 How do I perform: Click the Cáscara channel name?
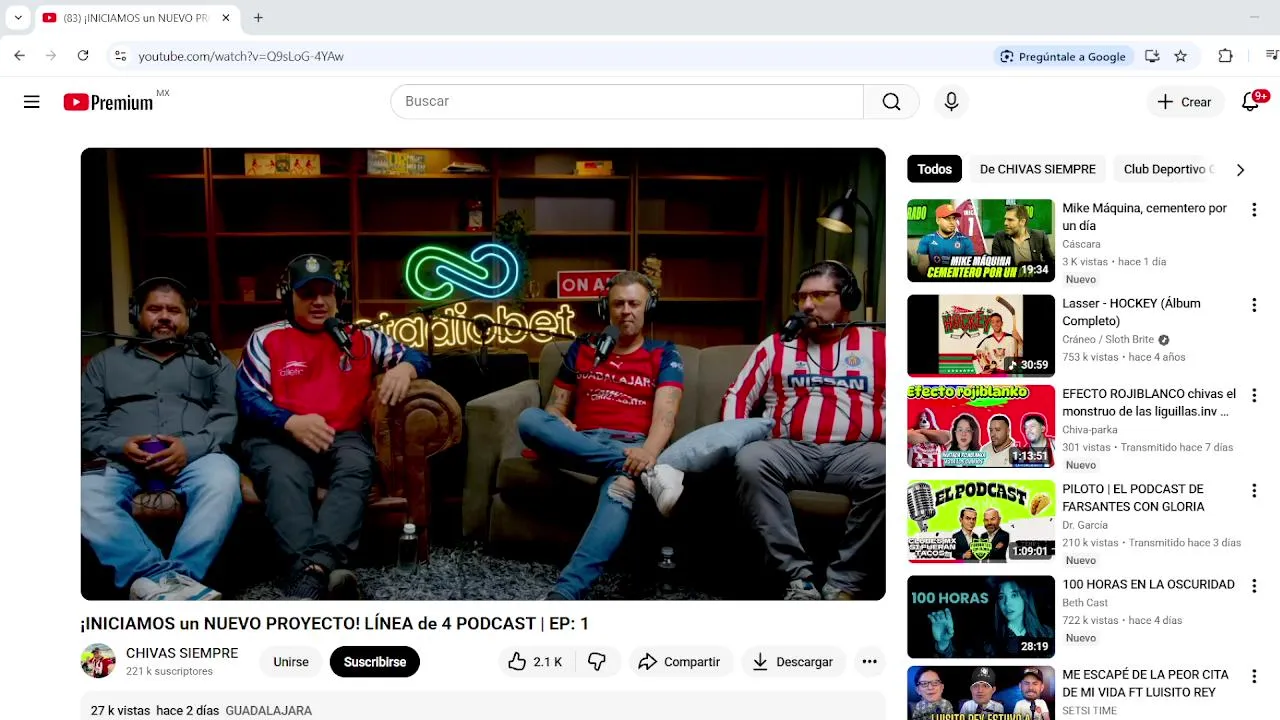tap(1081, 244)
